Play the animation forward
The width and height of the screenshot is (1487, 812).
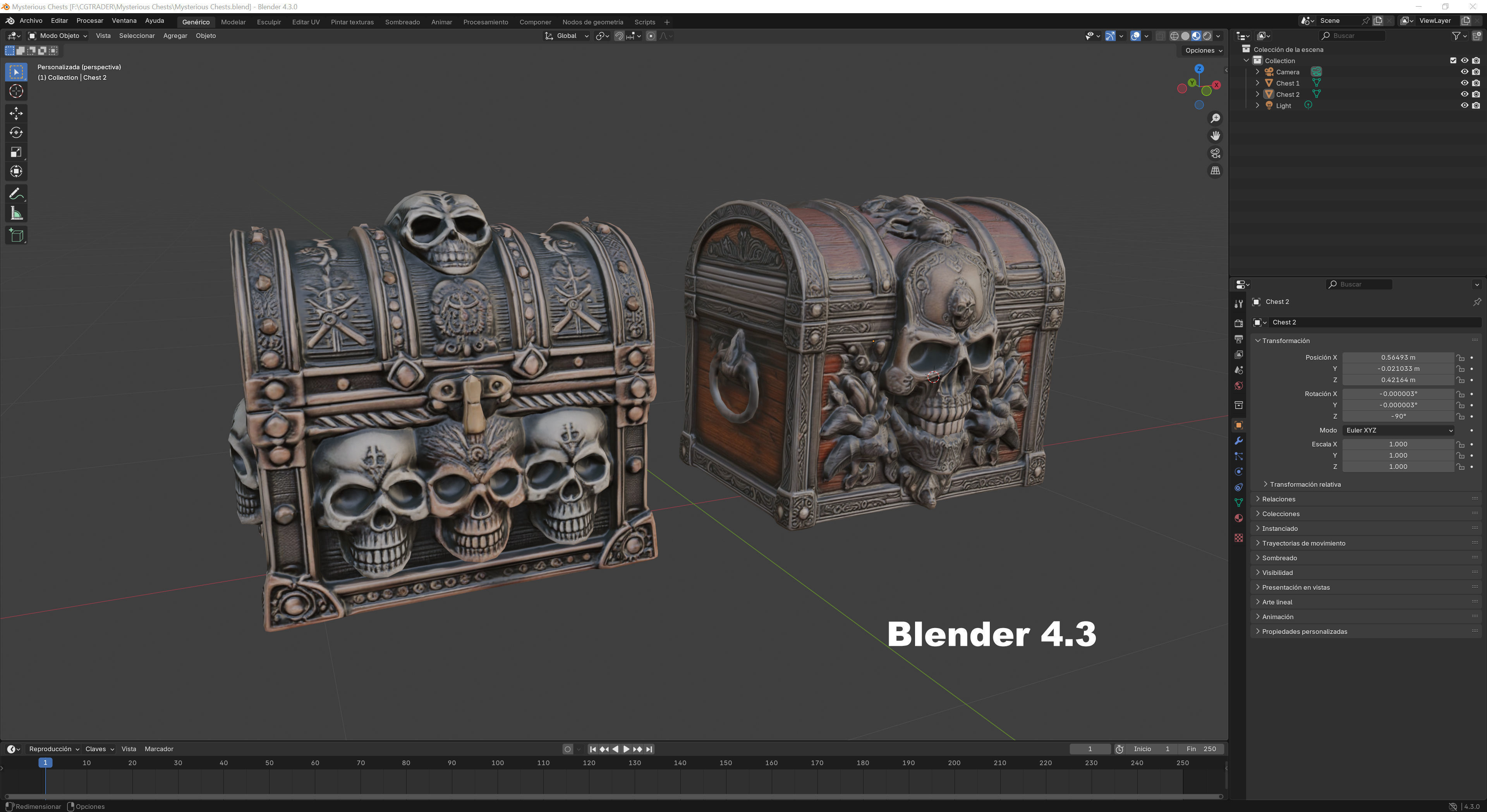coord(626,749)
